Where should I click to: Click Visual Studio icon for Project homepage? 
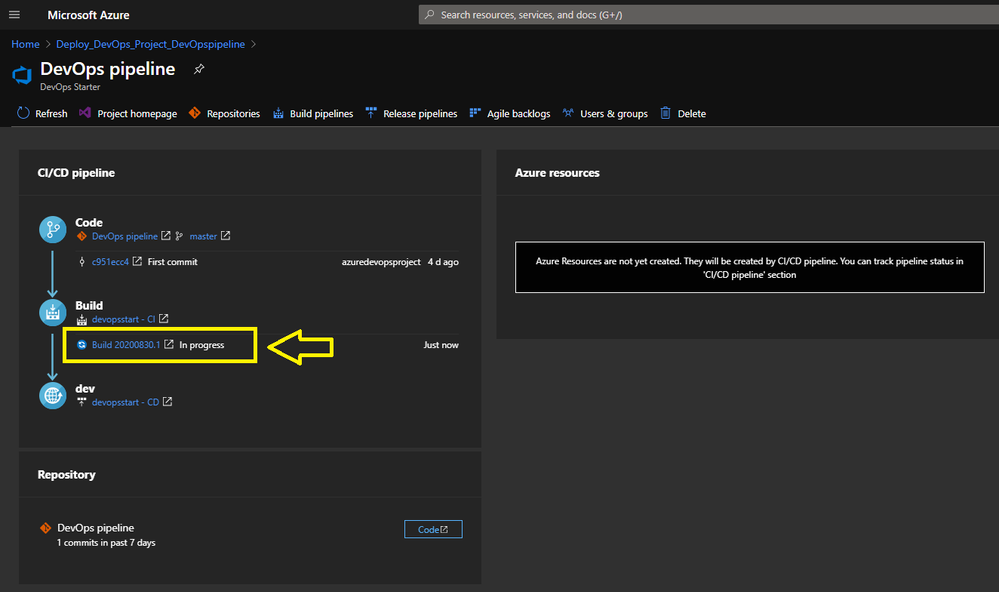pos(85,113)
